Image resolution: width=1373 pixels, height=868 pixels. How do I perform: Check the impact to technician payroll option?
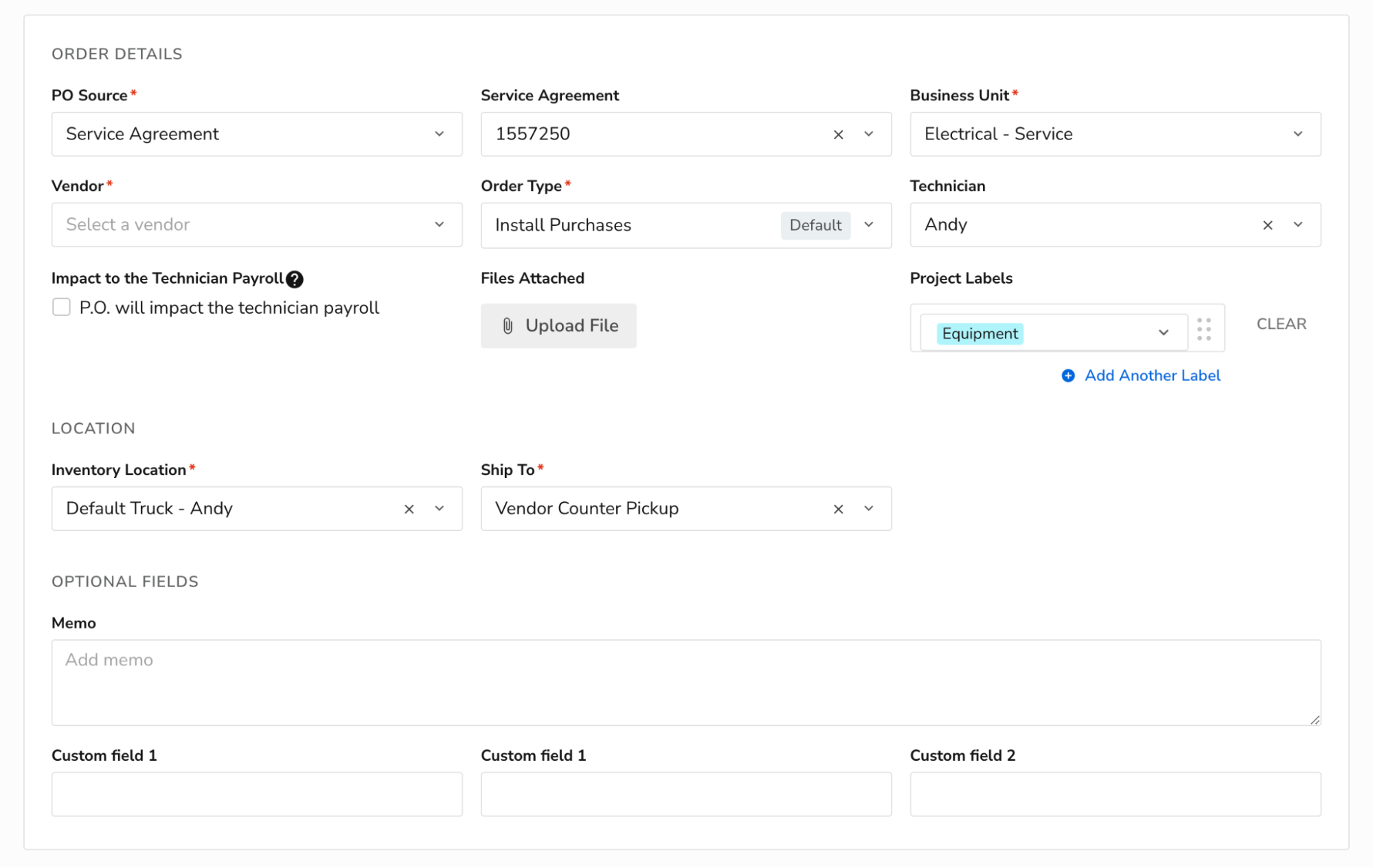[x=61, y=307]
